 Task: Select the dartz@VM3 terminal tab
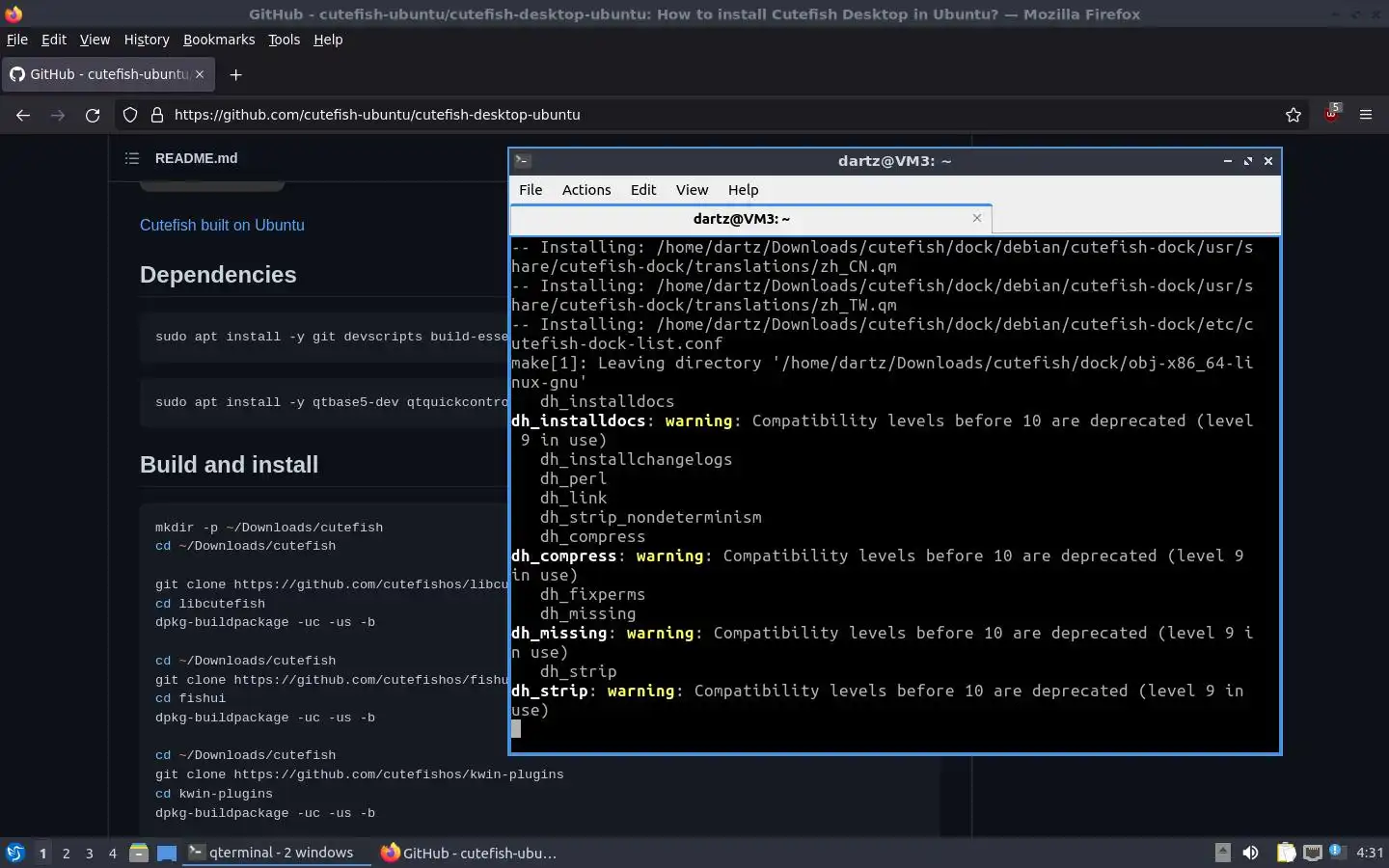[x=750, y=219]
